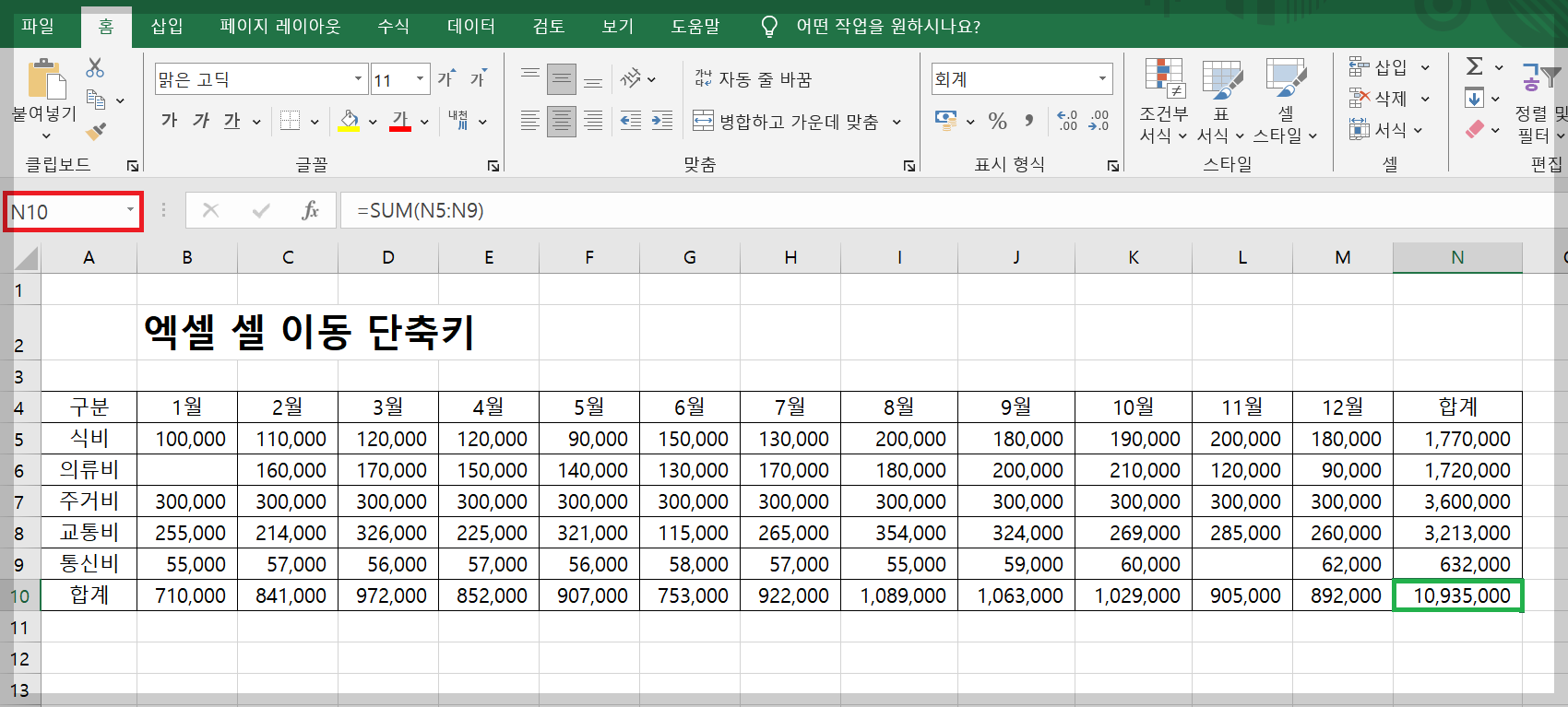Open the font name combo box 맑은 고딕
The image size is (1568, 707).
click(261, 79)
